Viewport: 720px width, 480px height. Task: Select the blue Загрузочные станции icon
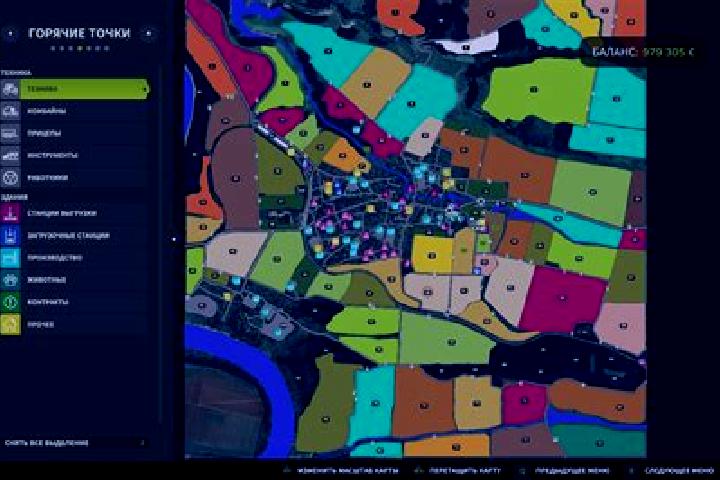(10, 235)
